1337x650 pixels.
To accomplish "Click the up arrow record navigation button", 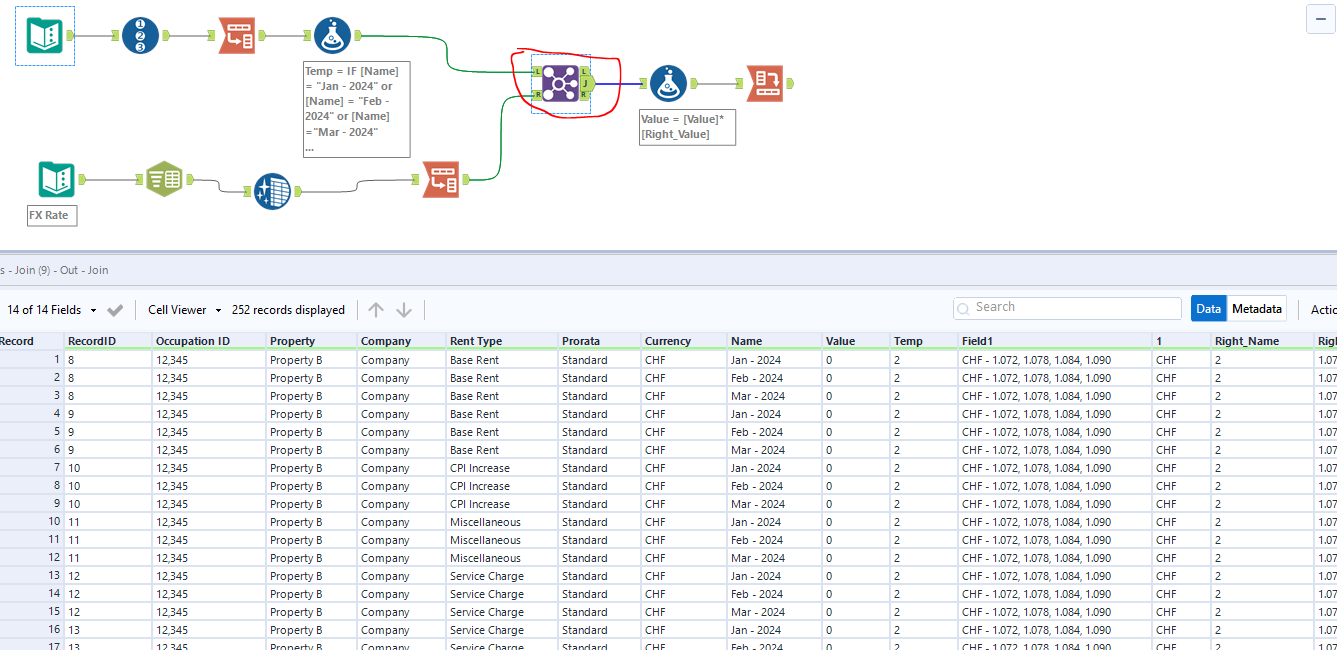I will tap(375, 309).
